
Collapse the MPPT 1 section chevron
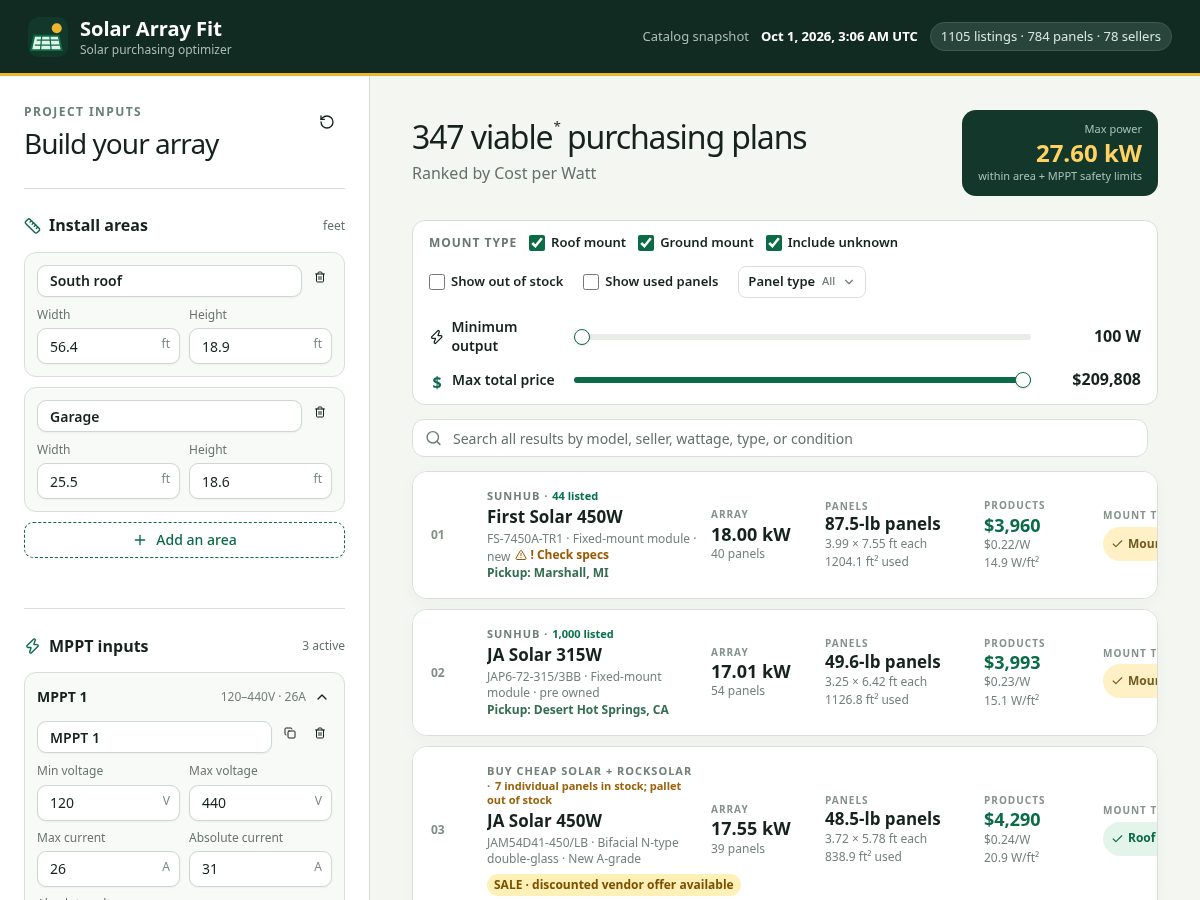(322, 697)
